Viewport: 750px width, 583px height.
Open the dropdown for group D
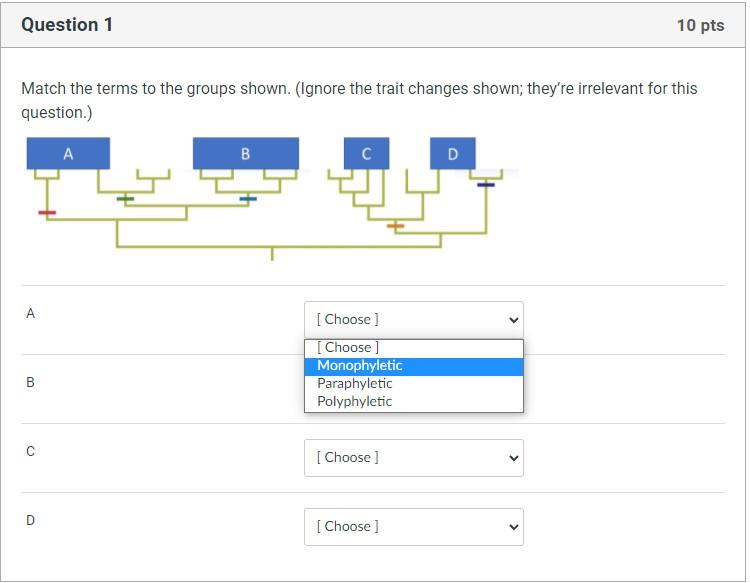(x=414, y=527)
